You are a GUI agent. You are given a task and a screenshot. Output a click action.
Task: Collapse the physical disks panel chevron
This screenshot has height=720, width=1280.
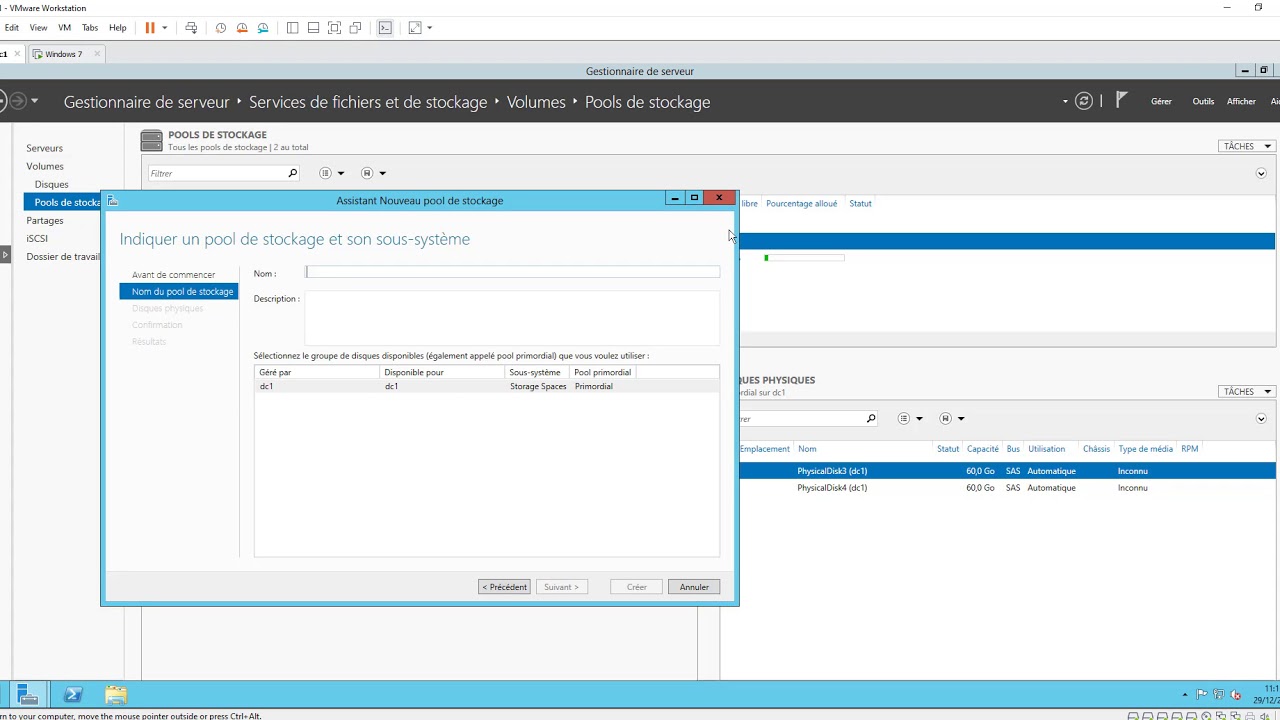tap(1261, 418)
